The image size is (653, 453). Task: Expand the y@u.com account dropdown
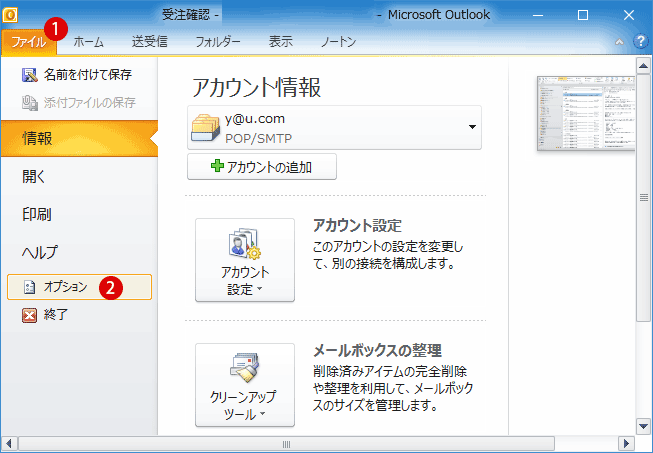472,127
